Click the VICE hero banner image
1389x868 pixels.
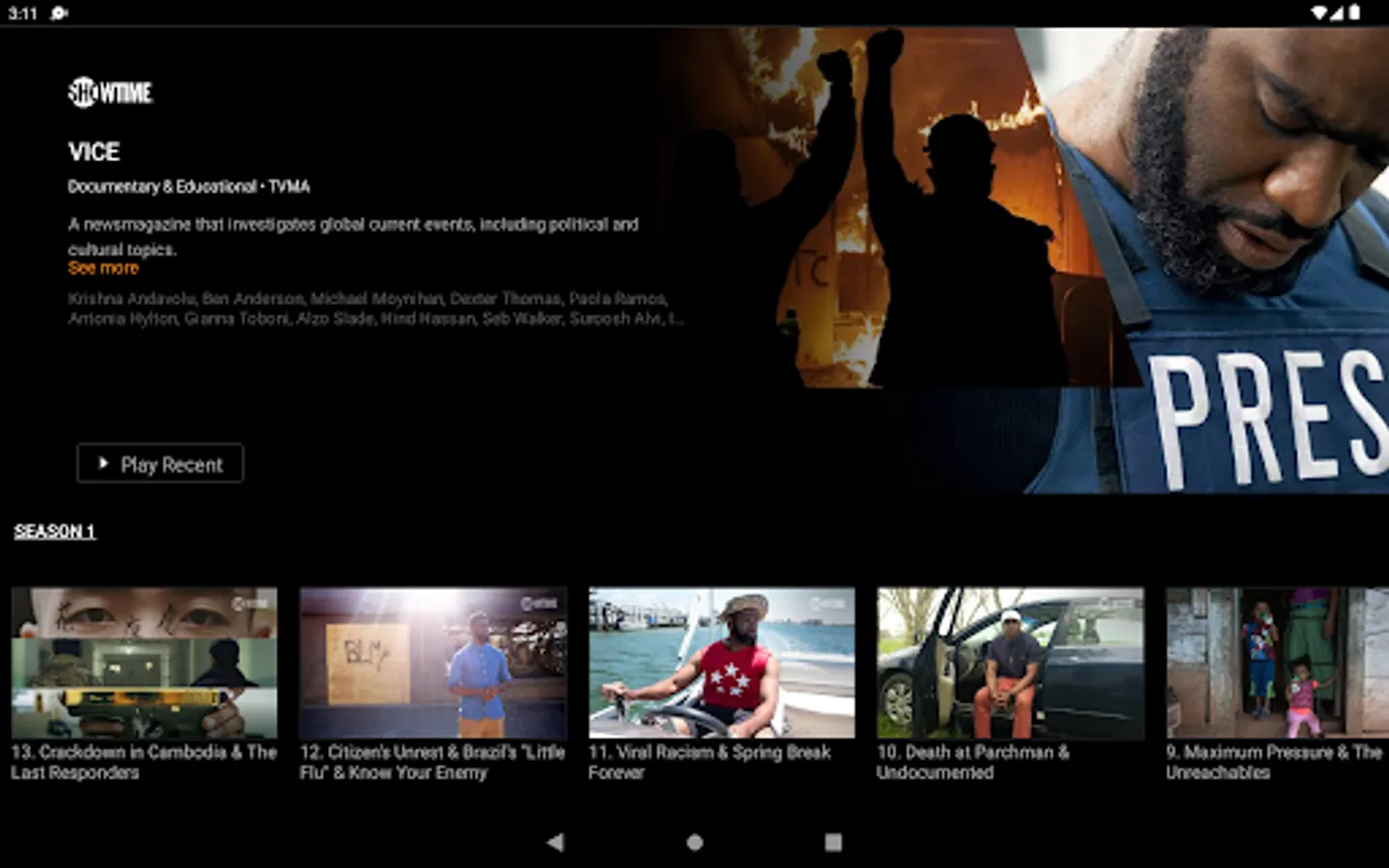[x=1022, y=260]
